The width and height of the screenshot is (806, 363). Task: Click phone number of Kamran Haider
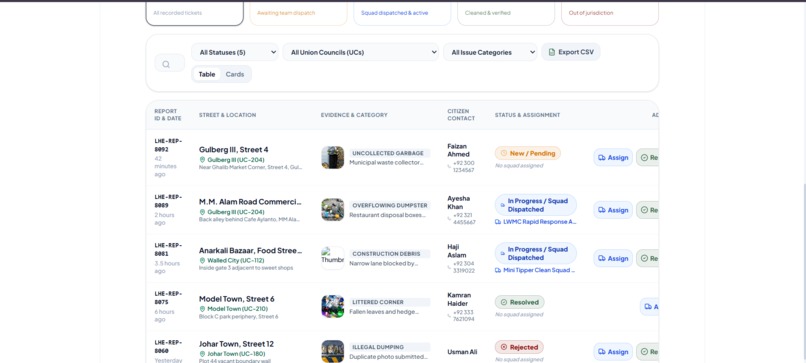[x=464, y=315]
